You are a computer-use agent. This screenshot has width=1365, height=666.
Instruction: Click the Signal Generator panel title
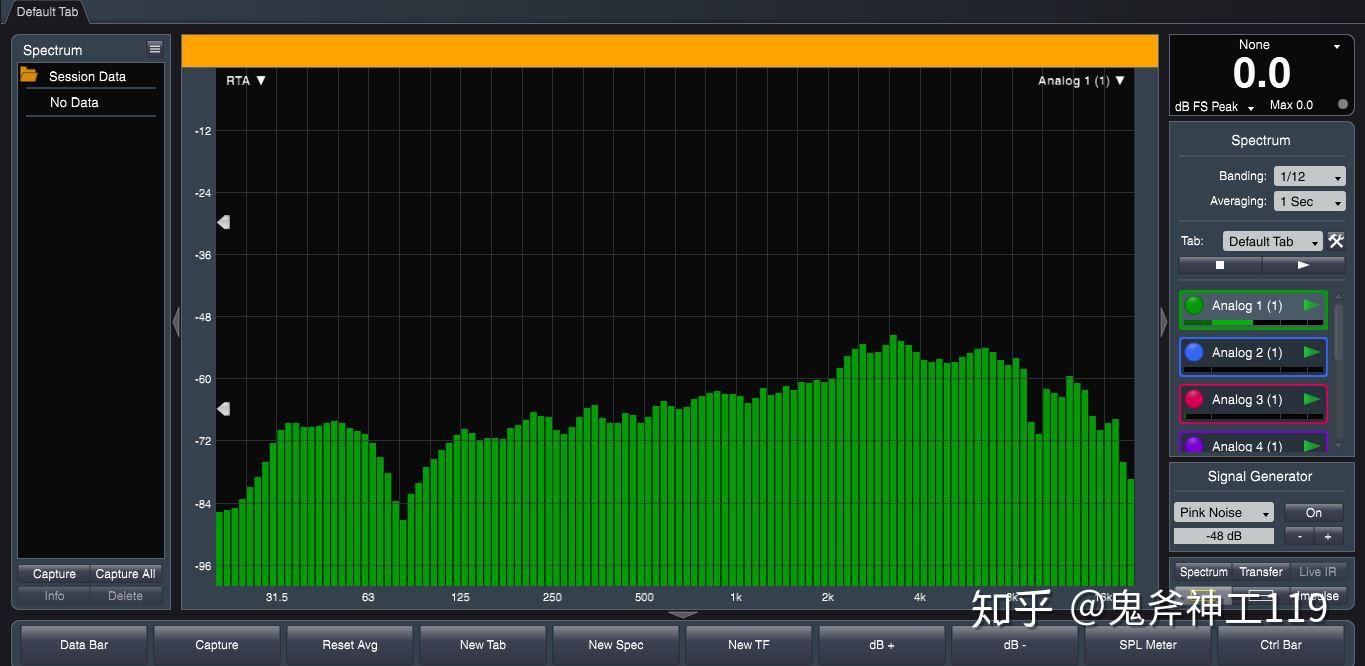[x=1259, y=476]
